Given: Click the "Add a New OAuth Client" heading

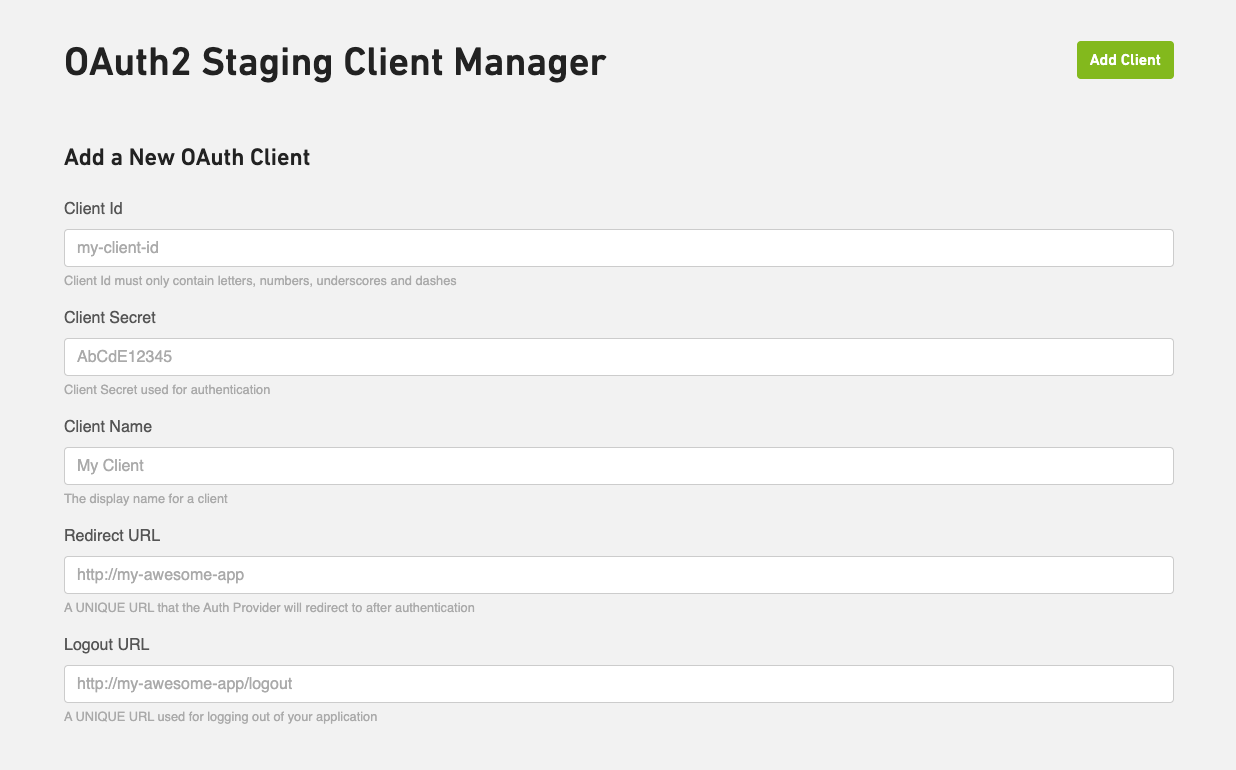Looking at the screenshot, I should [x=187, y=157].
